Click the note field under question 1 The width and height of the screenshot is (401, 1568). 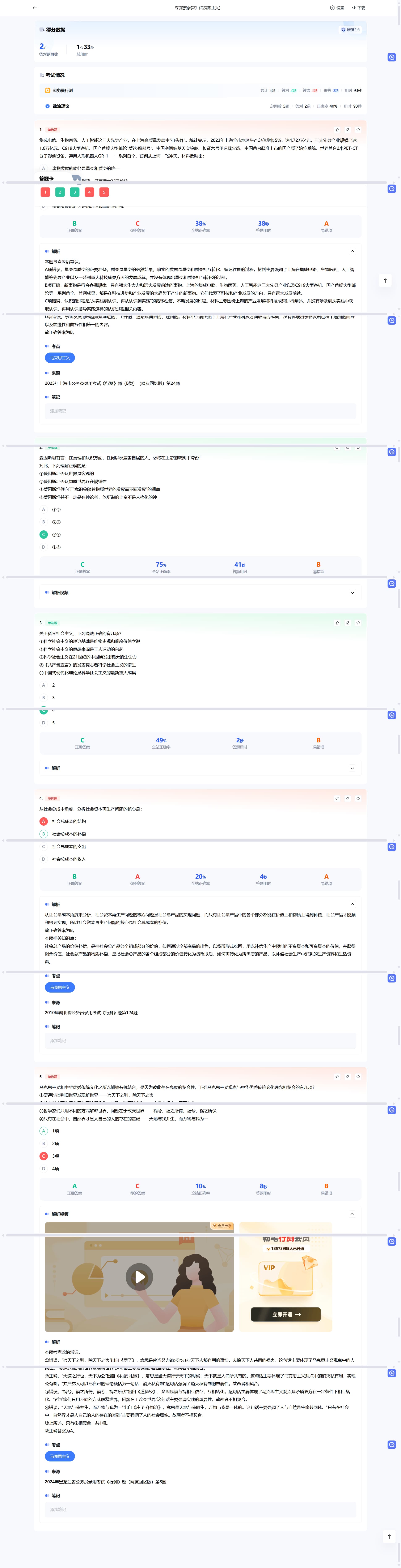[x=200, y=411]
